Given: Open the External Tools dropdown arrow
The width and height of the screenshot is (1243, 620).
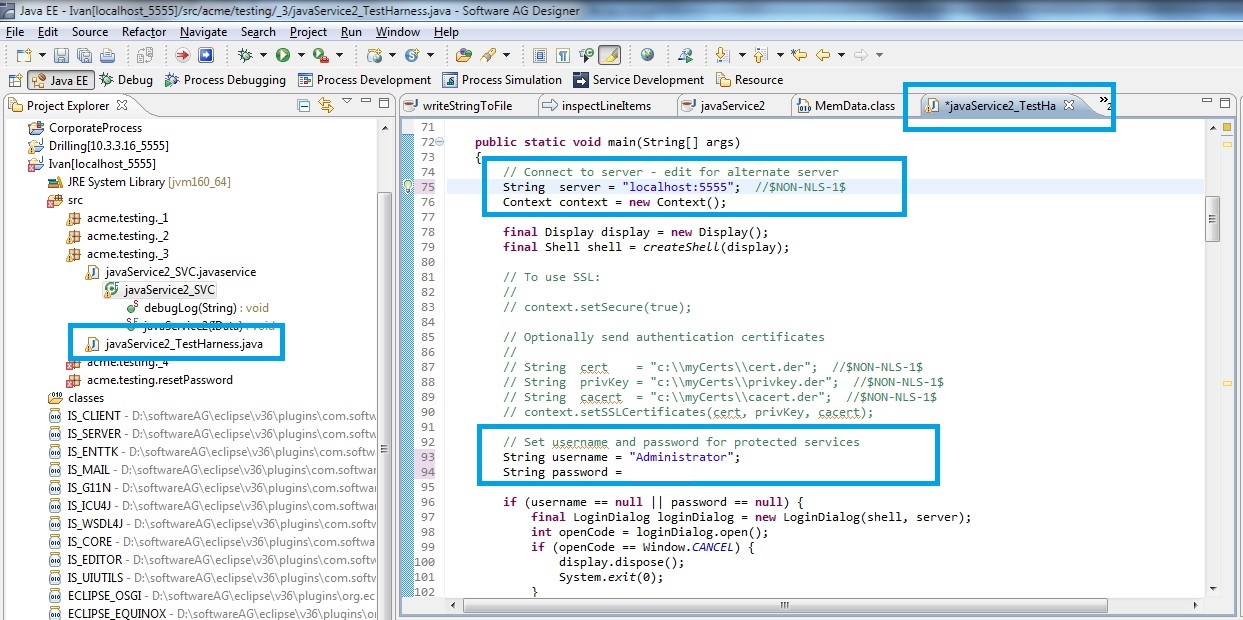Looking at the screenshot, I should pyautogui.click(x=339, y=55).
